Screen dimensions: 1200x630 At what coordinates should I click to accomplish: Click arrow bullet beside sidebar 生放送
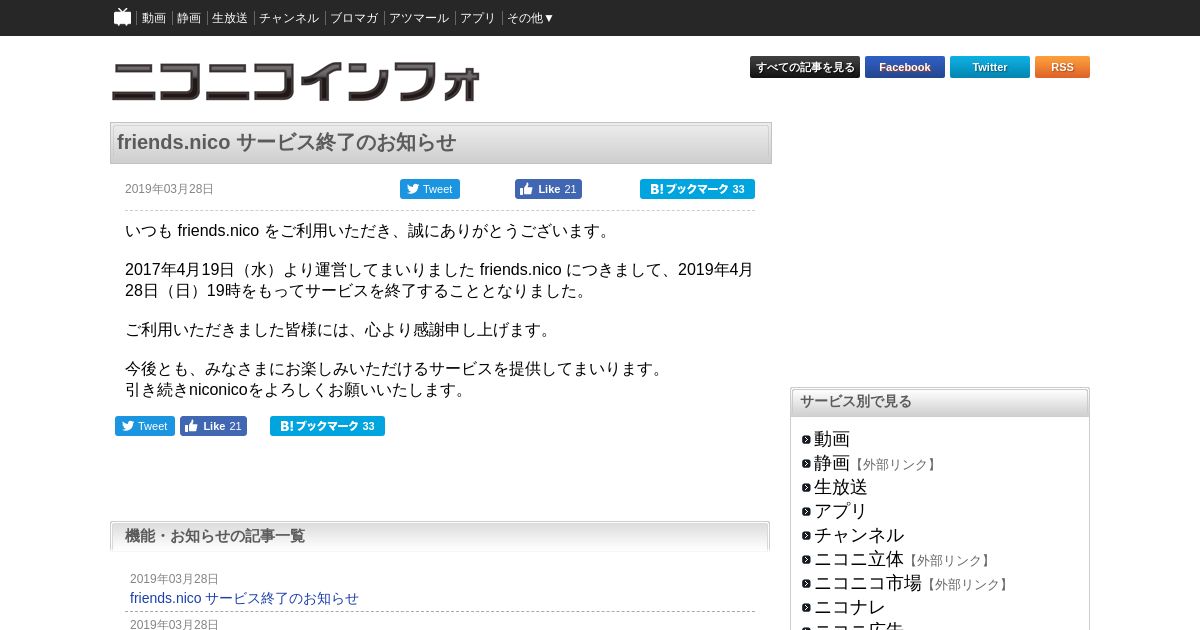click(806, 488)
